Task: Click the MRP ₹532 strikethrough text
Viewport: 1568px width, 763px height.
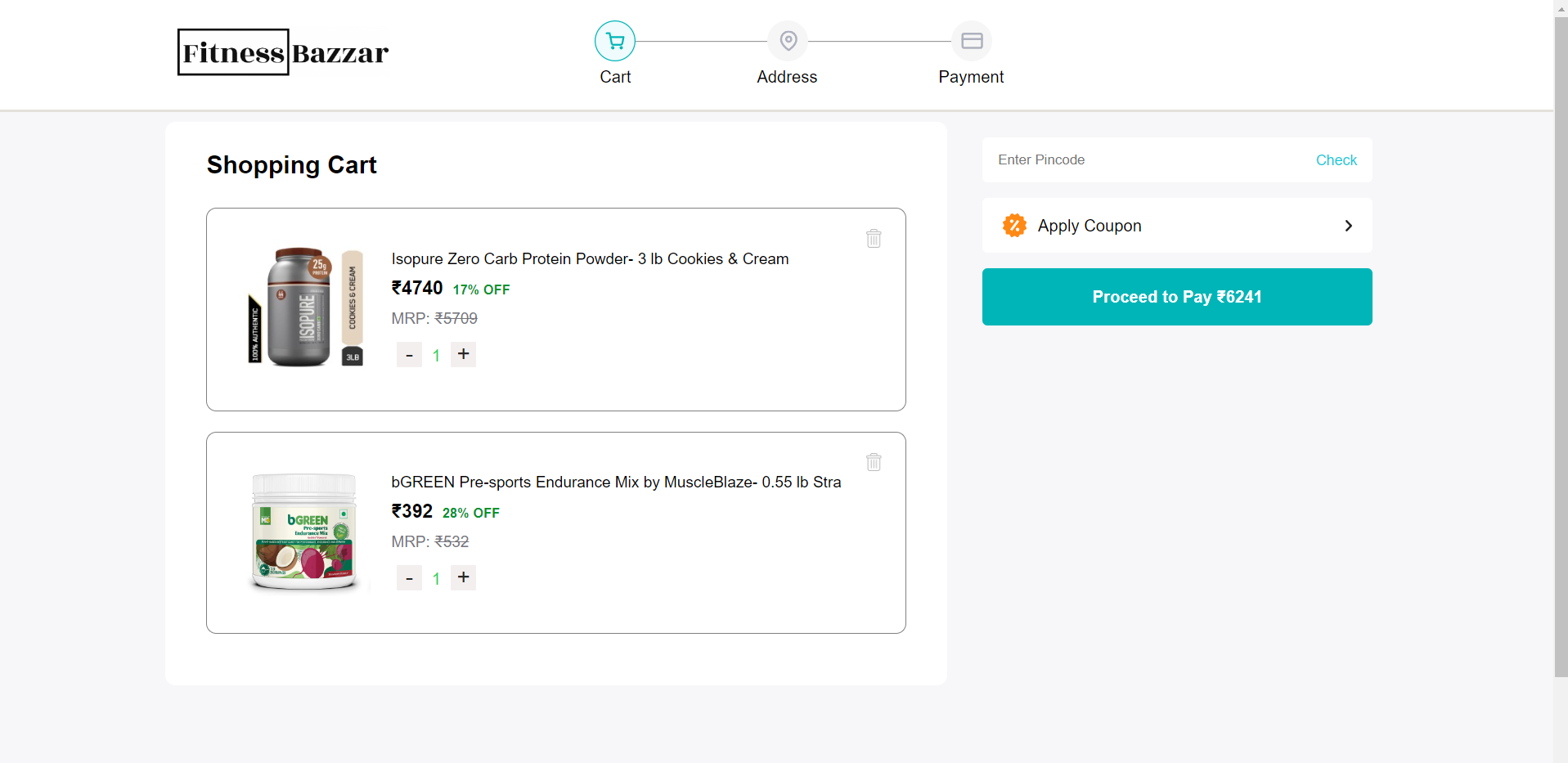Action: (x=430, y=541)
